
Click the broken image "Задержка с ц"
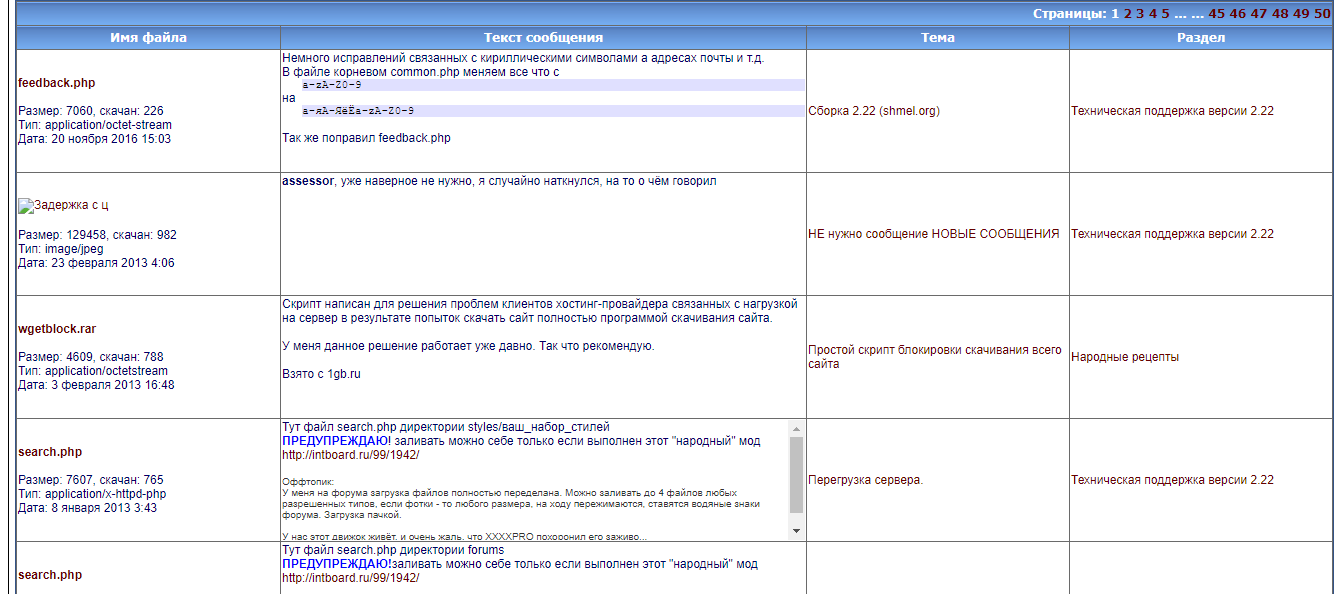[63, 205]
